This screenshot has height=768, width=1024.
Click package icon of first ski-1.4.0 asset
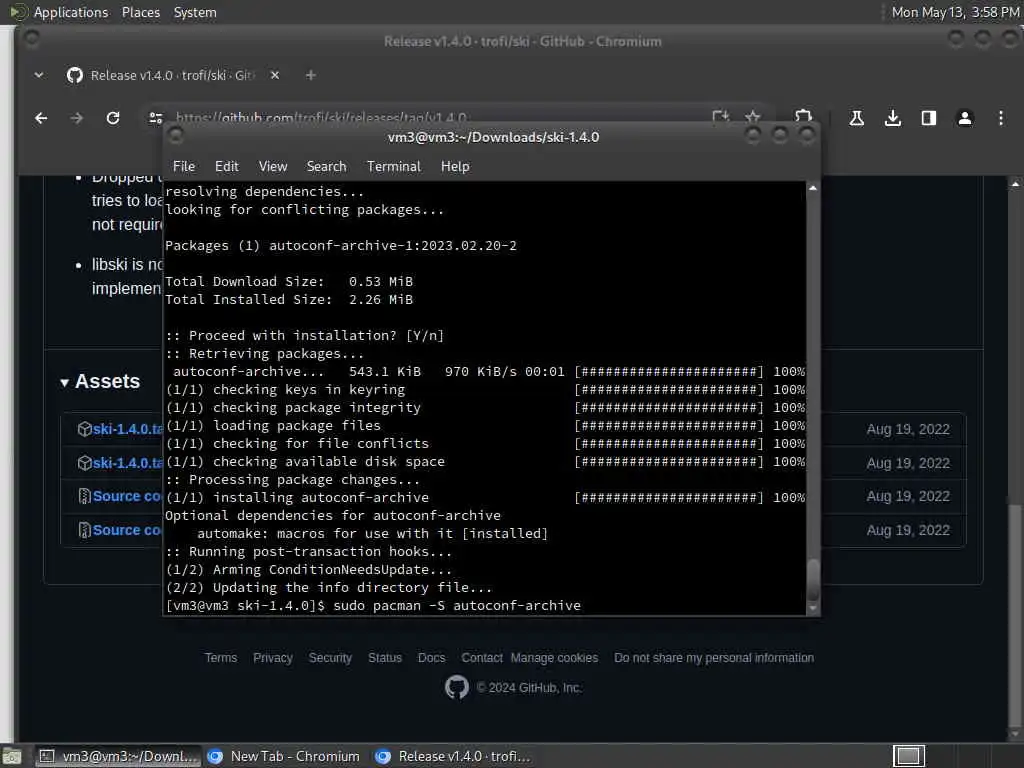click(84, 429)
